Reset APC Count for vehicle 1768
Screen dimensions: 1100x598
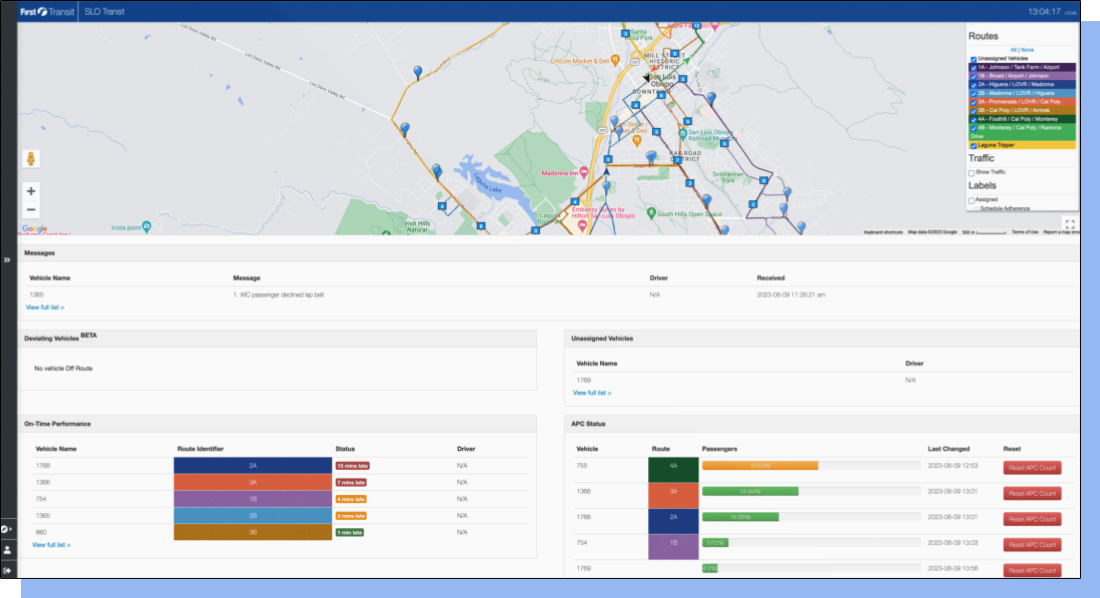pos(1032,519)
